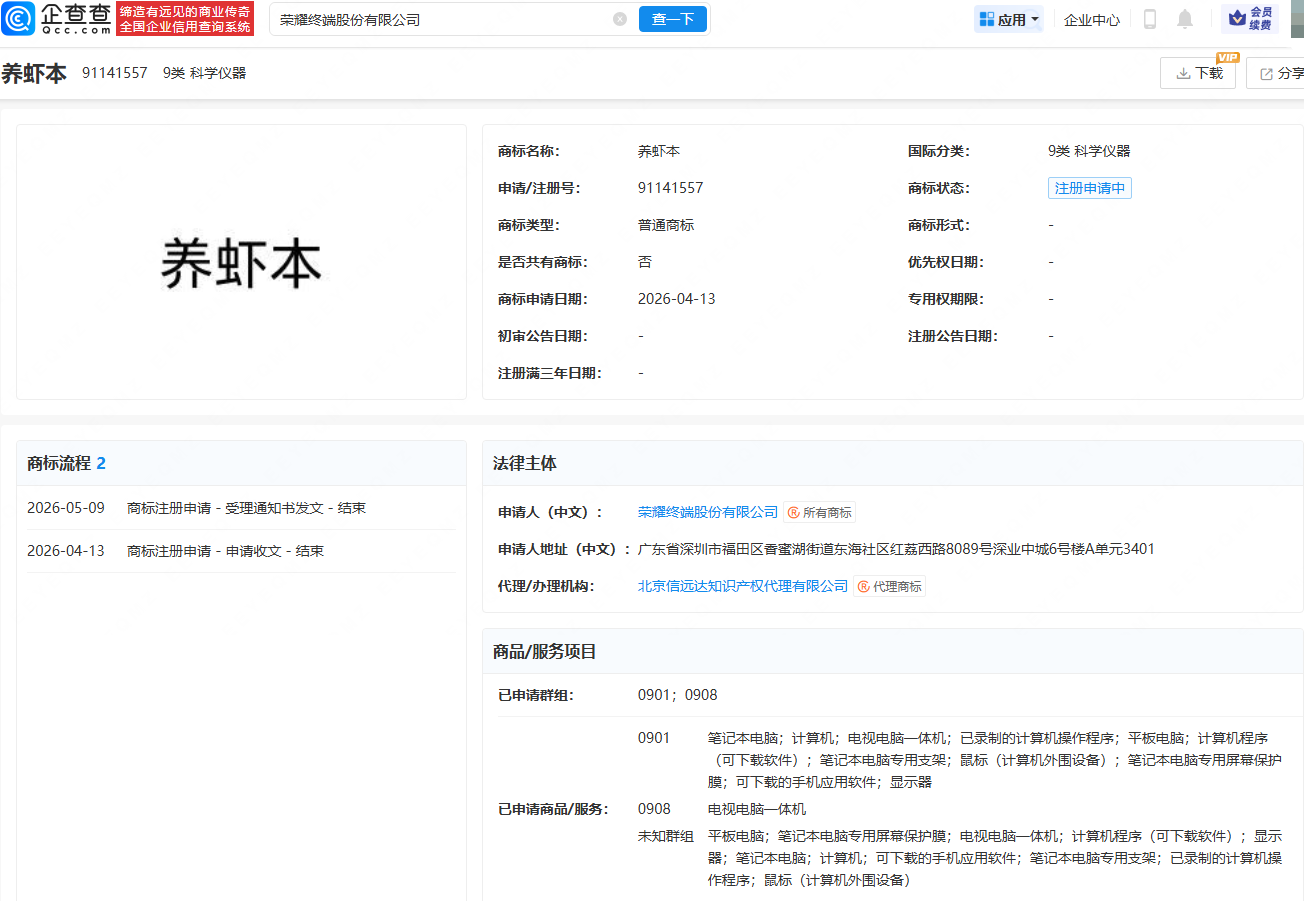The height and width of the screenshot is (901, 1304).
Task: Select the 2026-04-13 申请收文 flow row
Action: coord(241,551)
